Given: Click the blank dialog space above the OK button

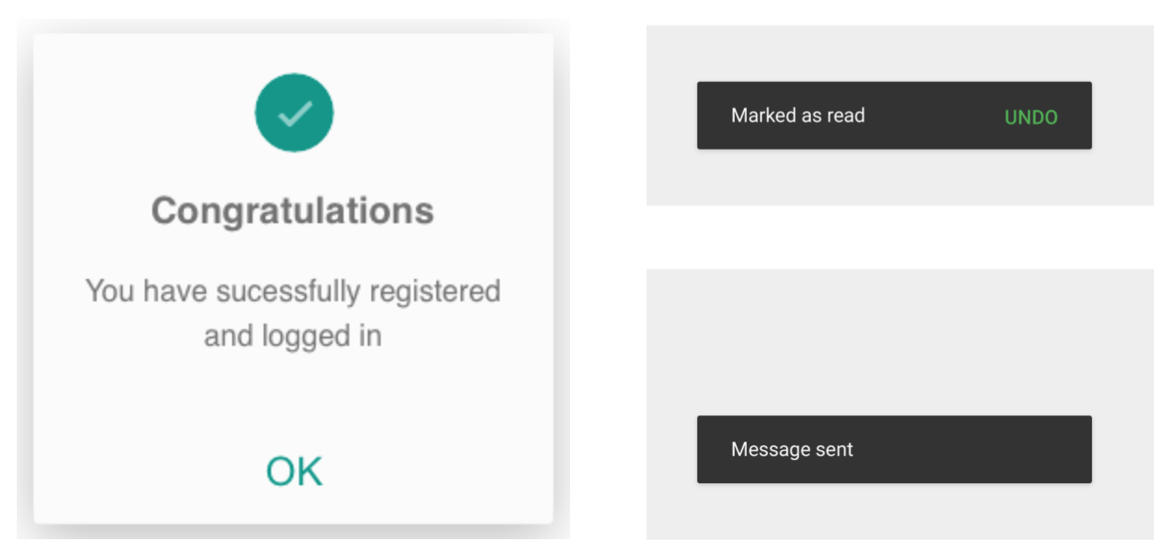Looking at the screenshot, I should coord(292,400).
